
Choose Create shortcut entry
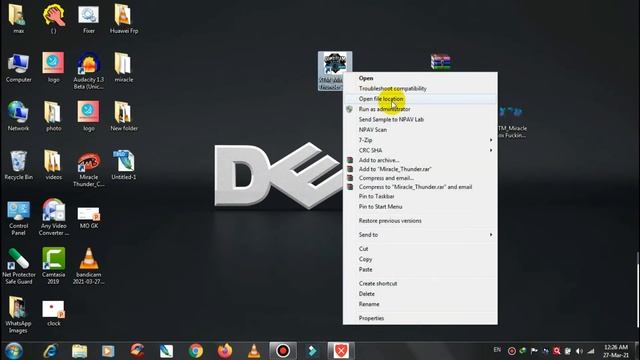(420, 283)
